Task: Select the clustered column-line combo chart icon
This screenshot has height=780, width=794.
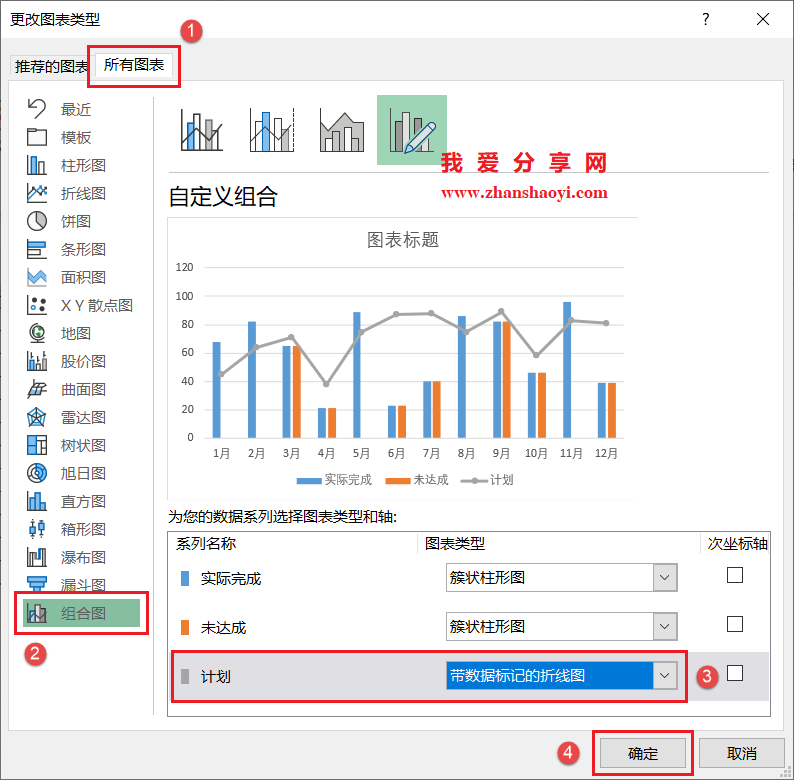Action: [x=202, y=130]
